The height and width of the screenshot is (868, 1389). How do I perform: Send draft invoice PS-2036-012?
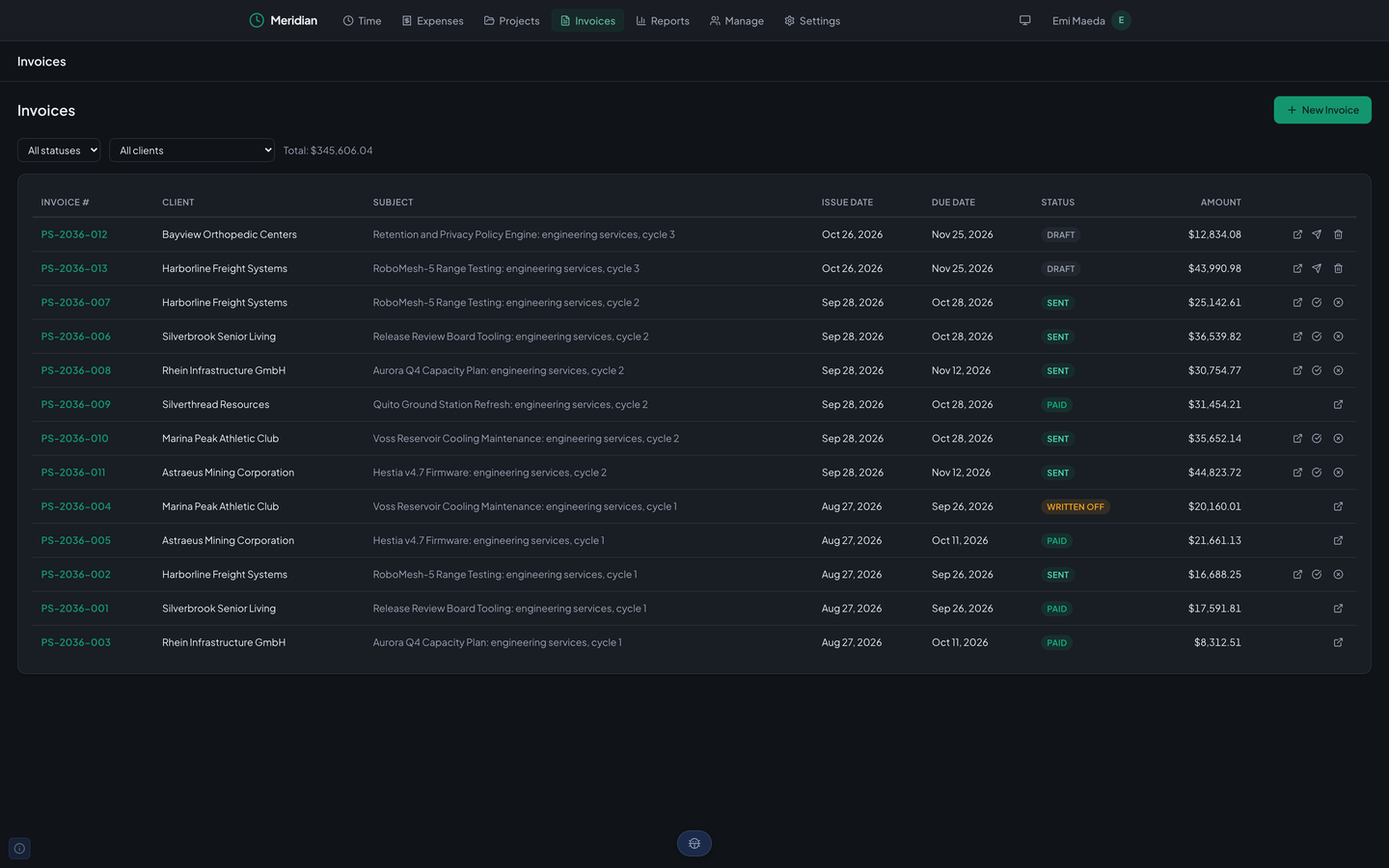coord(1317,234)
